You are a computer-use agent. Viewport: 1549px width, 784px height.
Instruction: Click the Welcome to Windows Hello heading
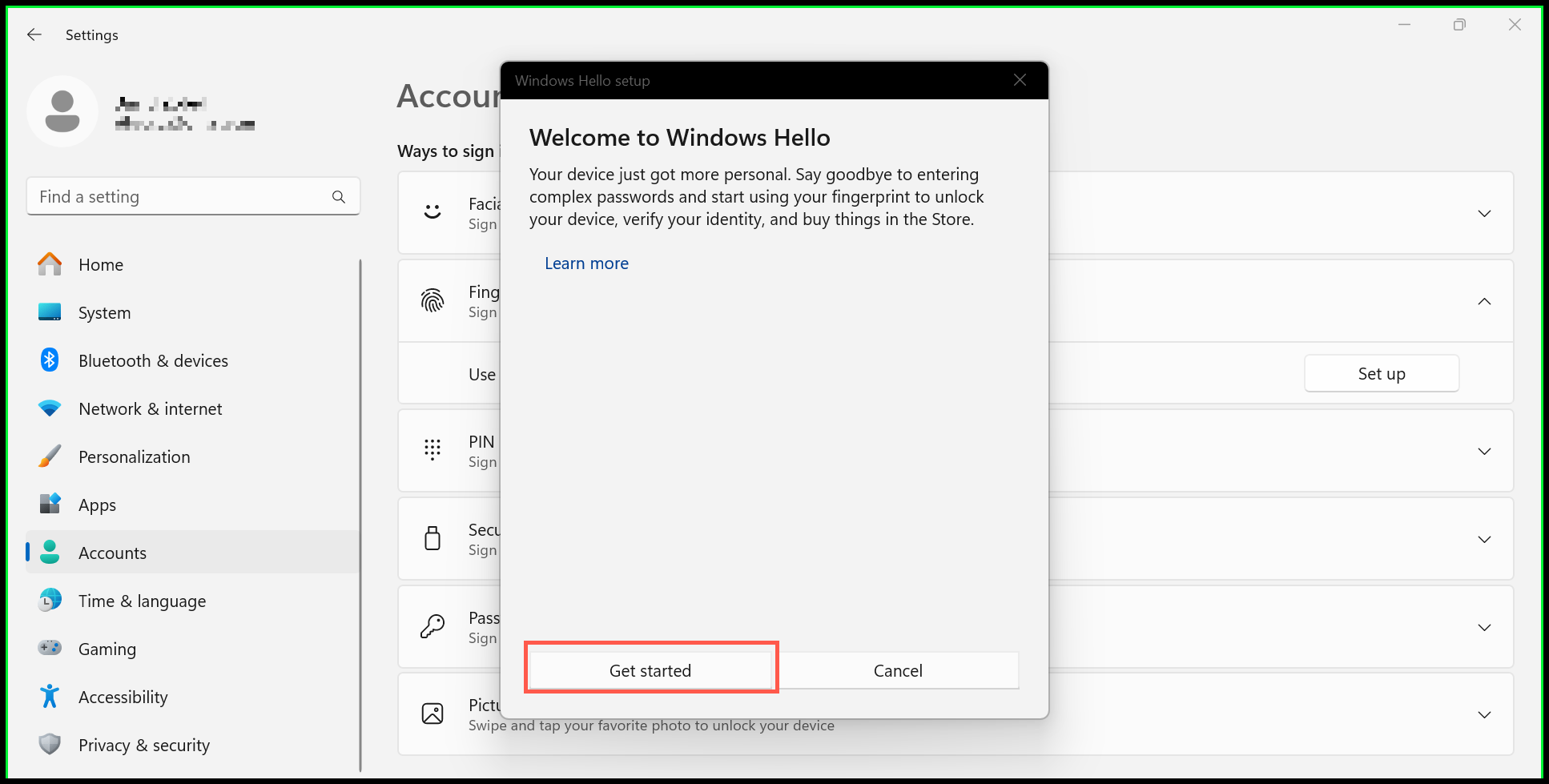tap(679, 138)
